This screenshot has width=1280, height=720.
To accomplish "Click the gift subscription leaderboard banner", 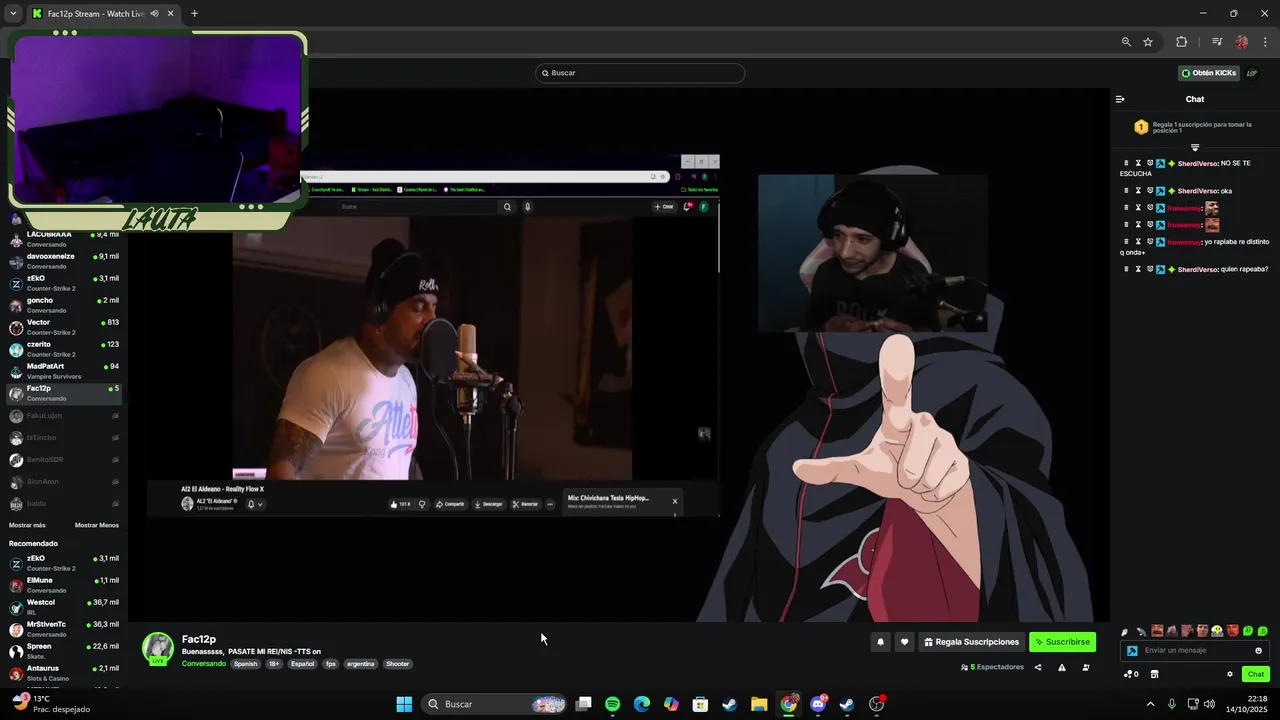I will pos(1195,128).
